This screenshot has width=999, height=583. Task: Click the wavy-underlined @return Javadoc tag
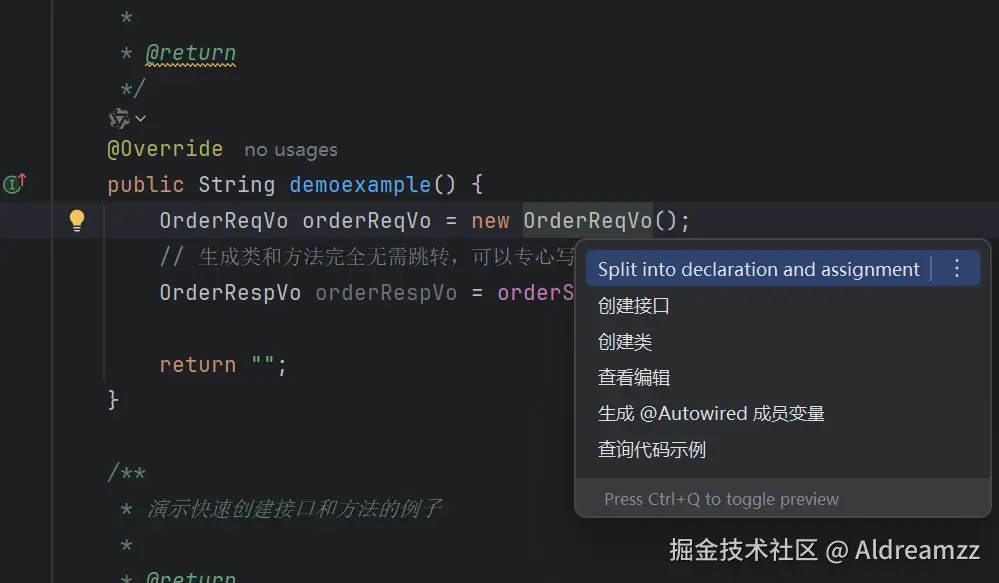point(190,53)
